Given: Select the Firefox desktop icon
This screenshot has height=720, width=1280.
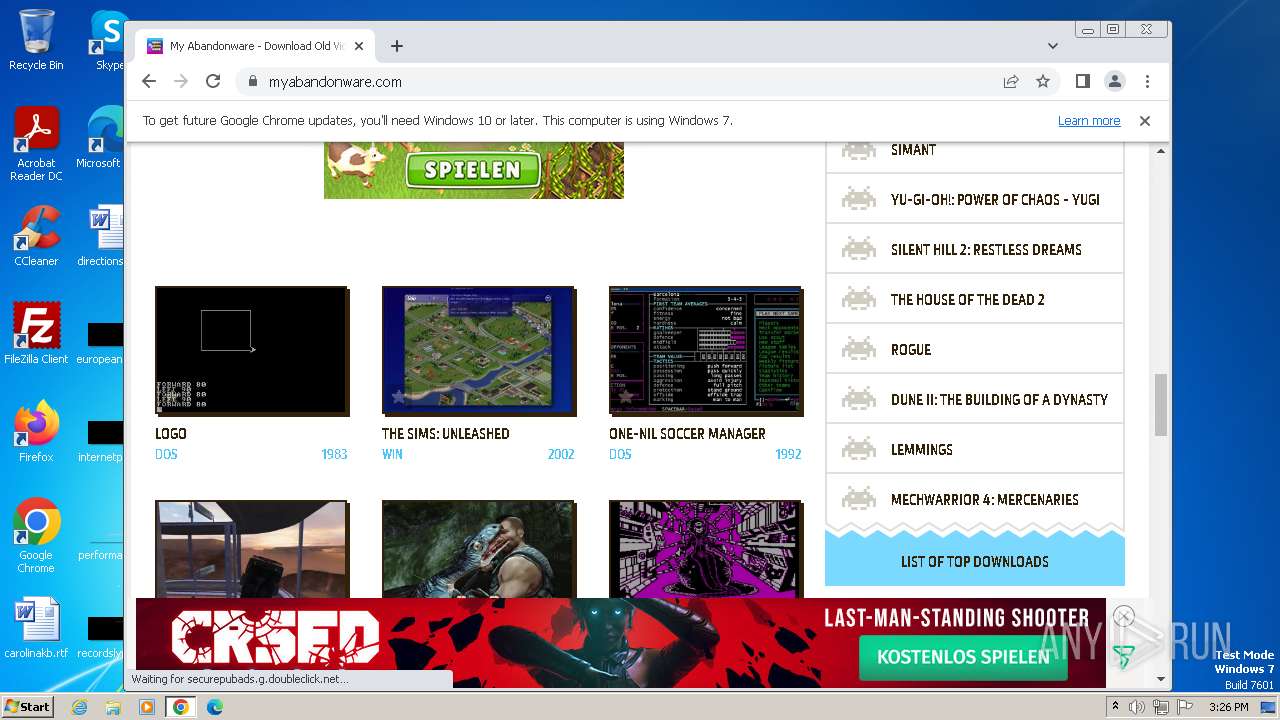Looking at the screenshot, I should 36,432.
